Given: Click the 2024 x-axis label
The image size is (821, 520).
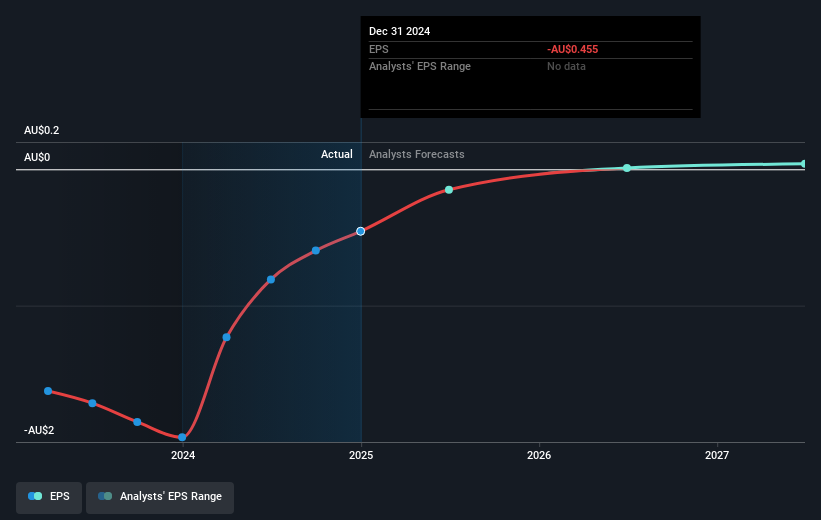Looking at the screenshot, I should pyautogui.click(x=183, y=455).
